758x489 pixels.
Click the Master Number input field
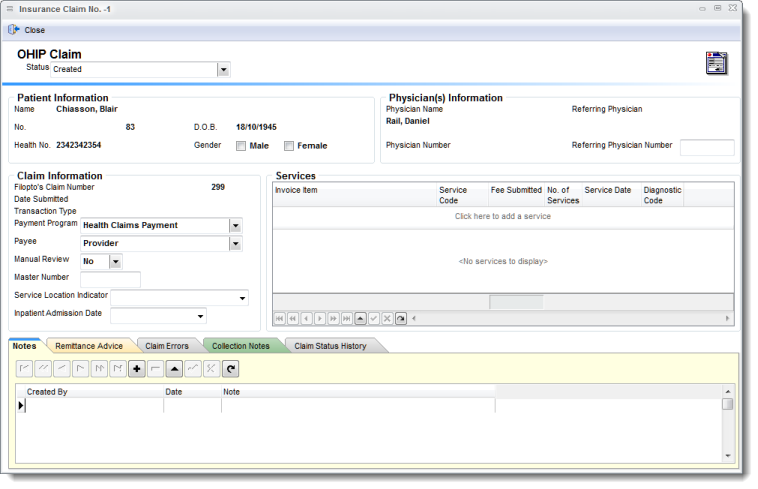pos(110,279)
